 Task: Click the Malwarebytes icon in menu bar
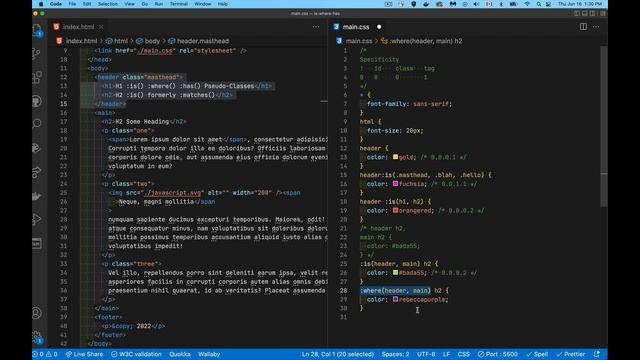[453, 4]
